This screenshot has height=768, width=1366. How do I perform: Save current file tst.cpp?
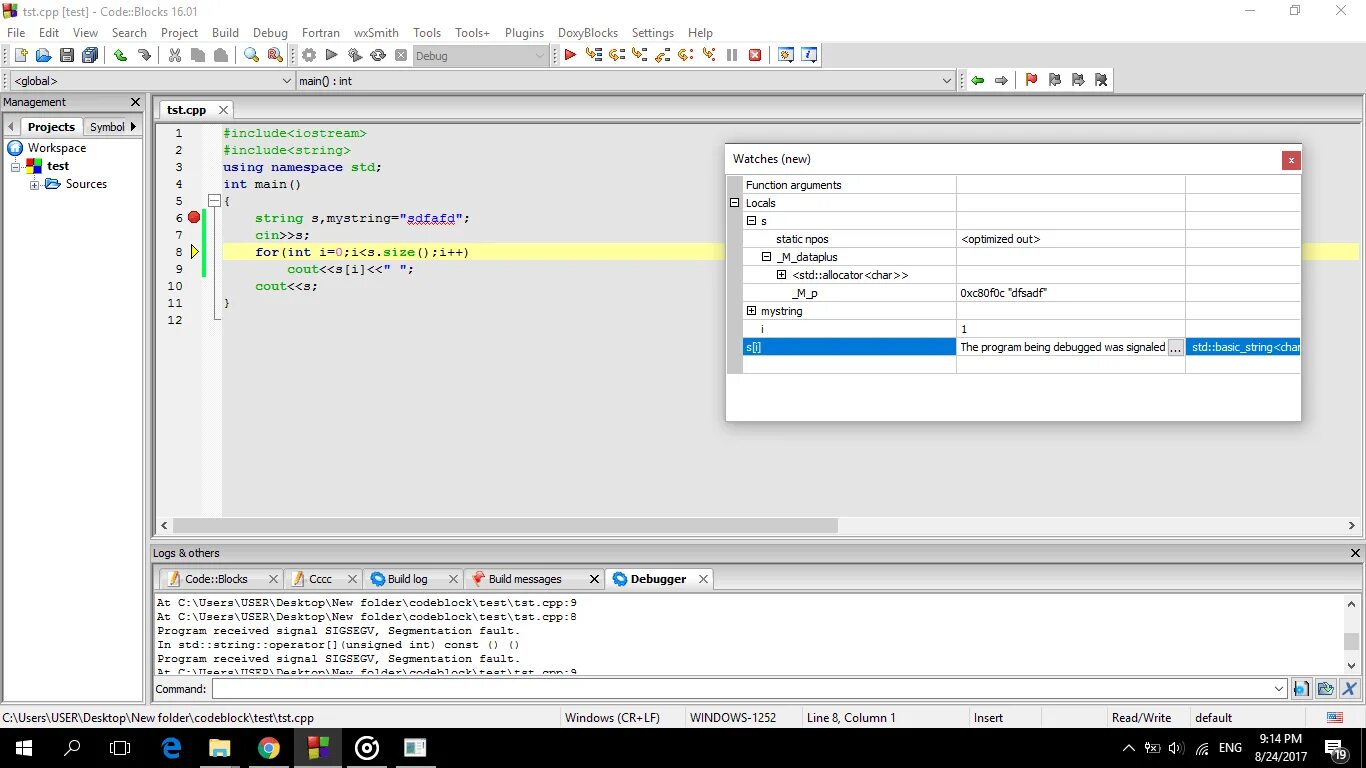pyautogui.click(x=67, y=56)
